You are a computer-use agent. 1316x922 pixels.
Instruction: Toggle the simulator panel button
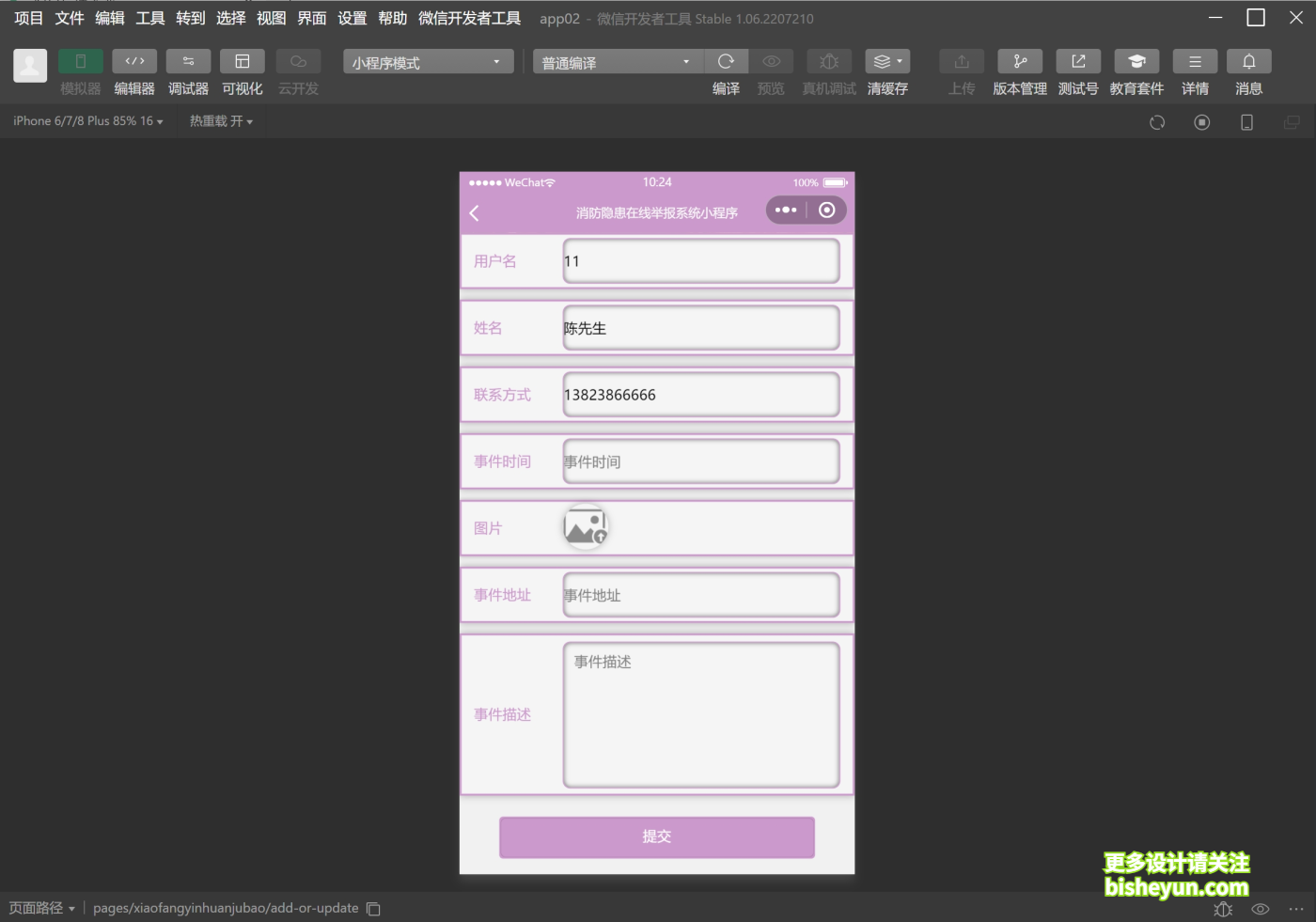point(81,62)
